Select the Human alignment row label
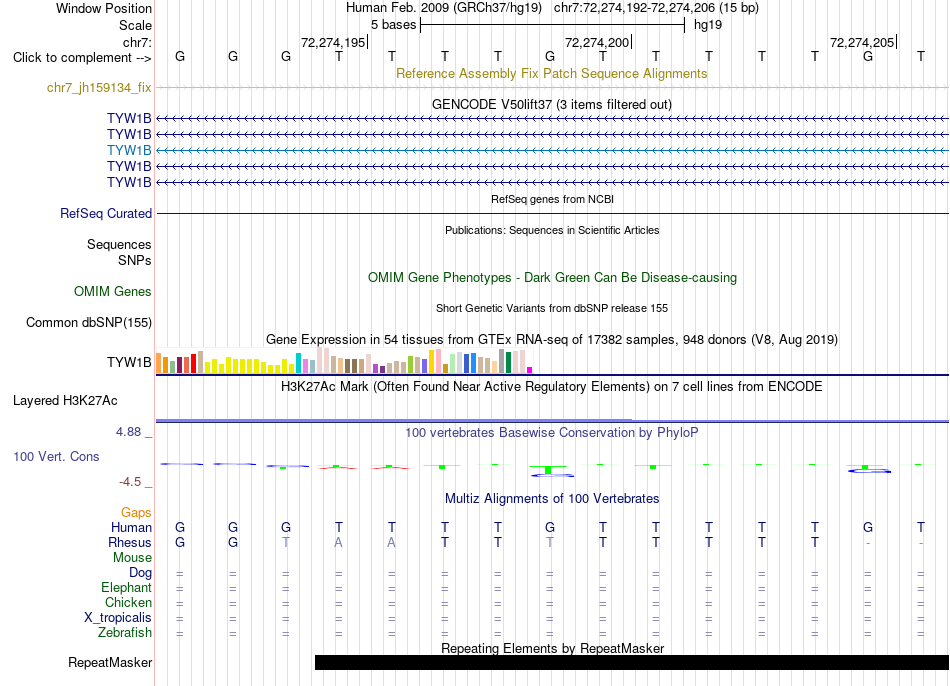The height and width of the screenshot is (686, 950). pos(131,527)
